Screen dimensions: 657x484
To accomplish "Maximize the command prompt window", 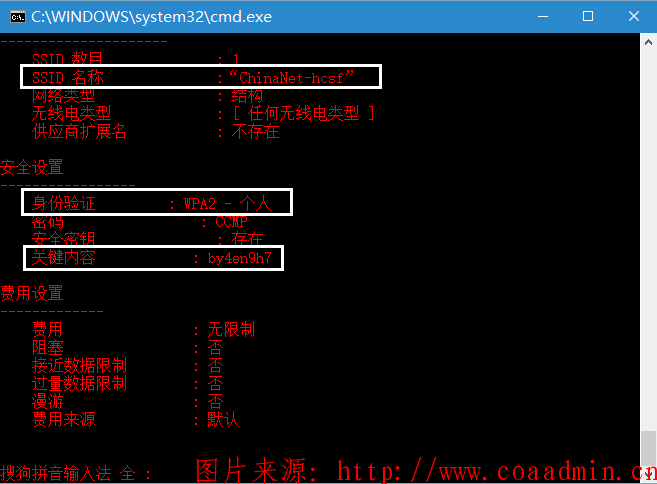I will [588, 16].
